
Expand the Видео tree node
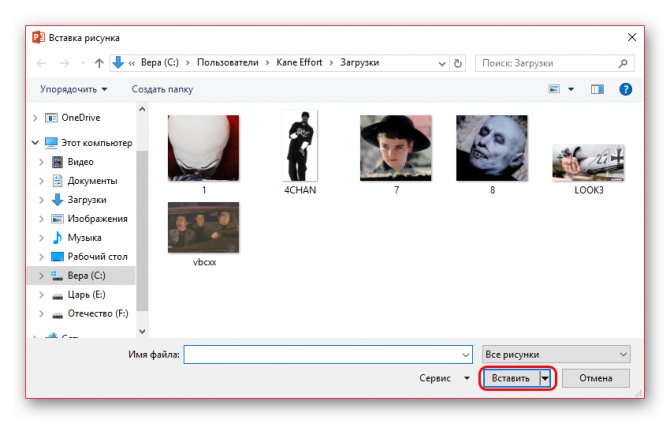(41, 162)
